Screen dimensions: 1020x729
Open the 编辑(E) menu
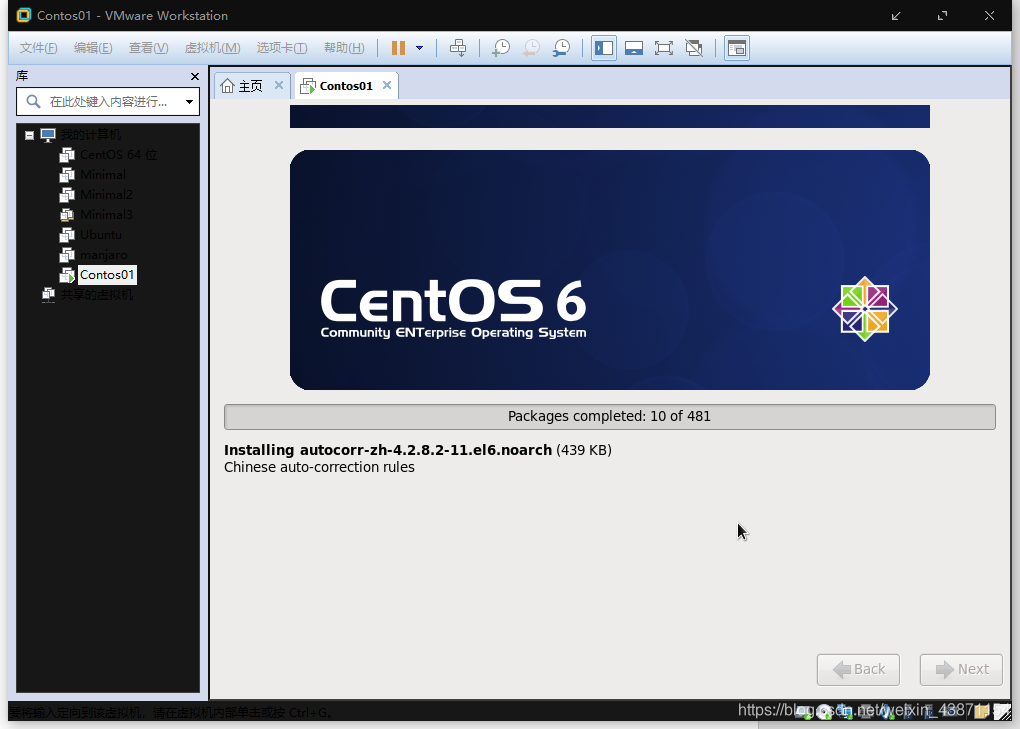coord(93,48)
